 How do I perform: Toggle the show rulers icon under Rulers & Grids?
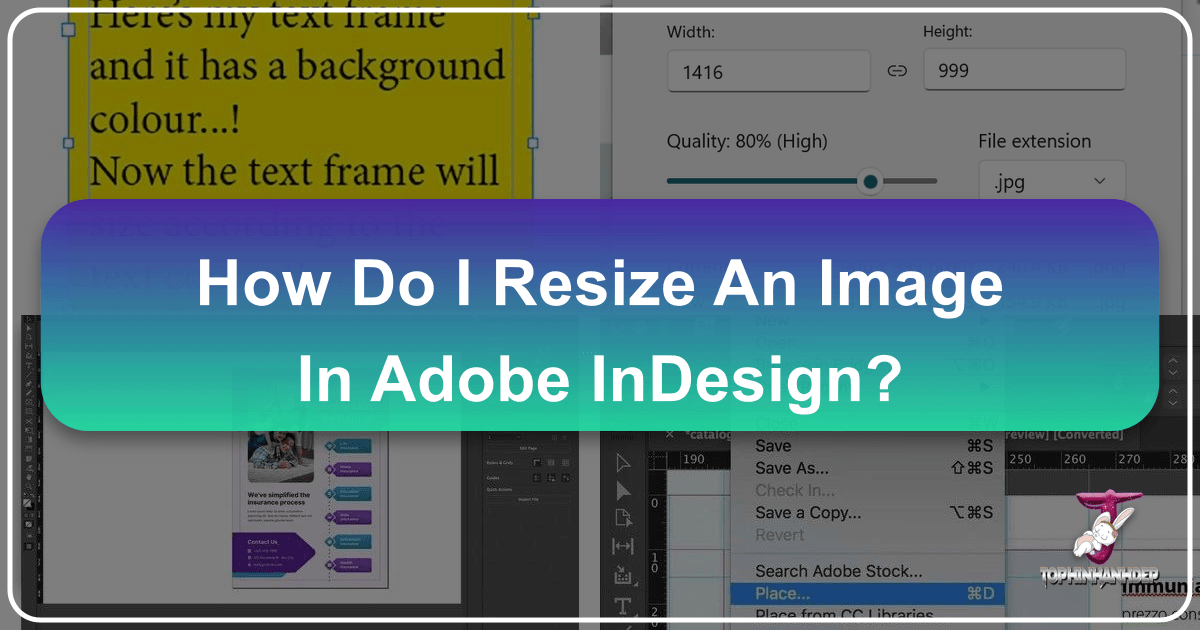pos(536,462)
